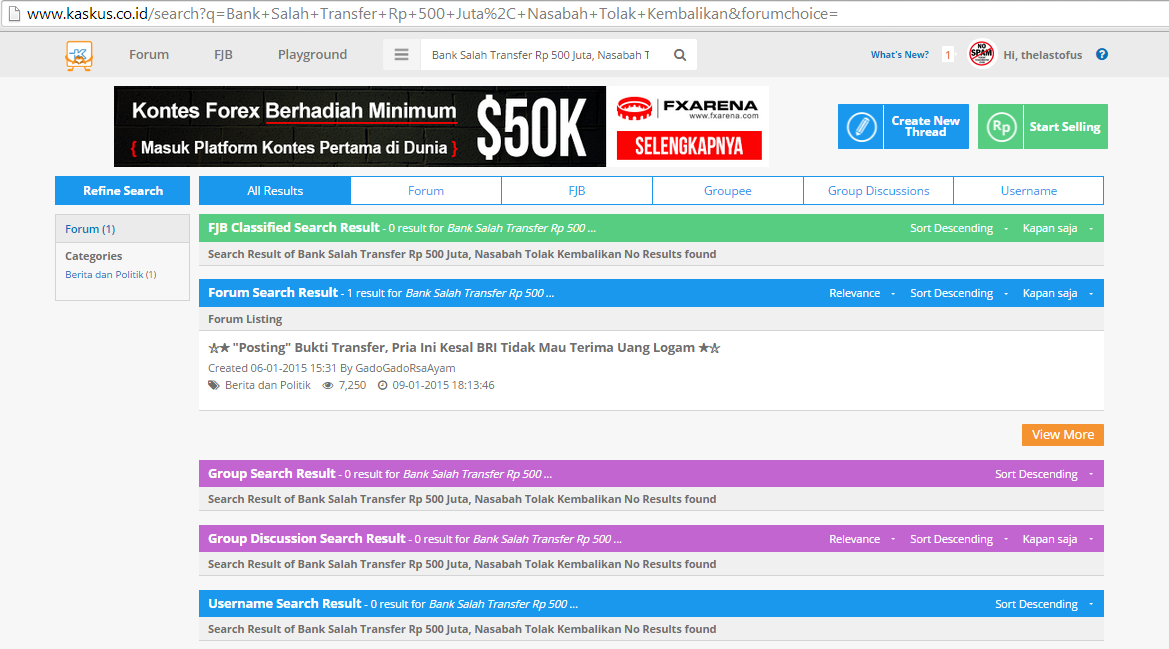Open Sort Descending dropdown in Forum Search Result
The image size is (1169, 649).
[x=958, y=293]
